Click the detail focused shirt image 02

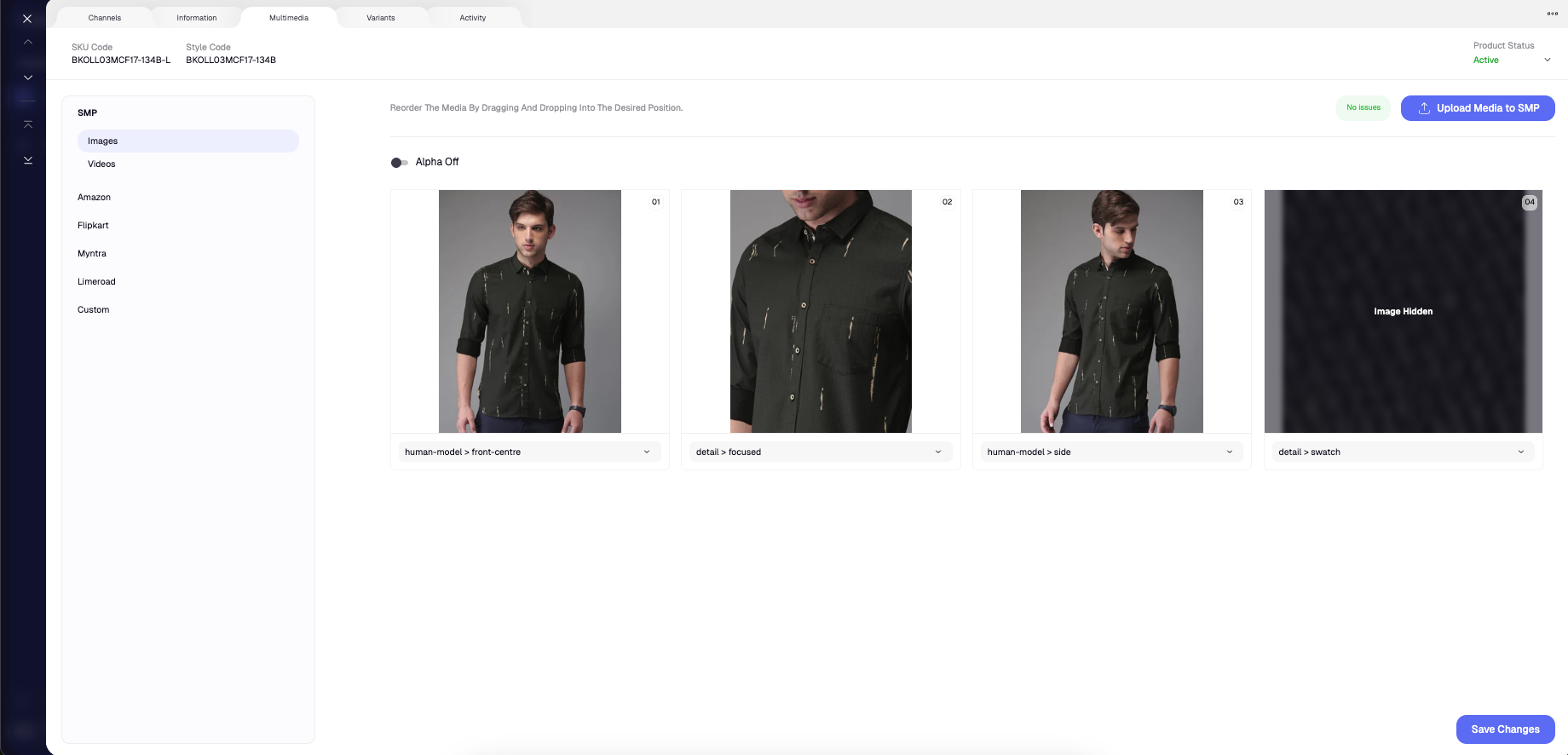coord(821,311)
